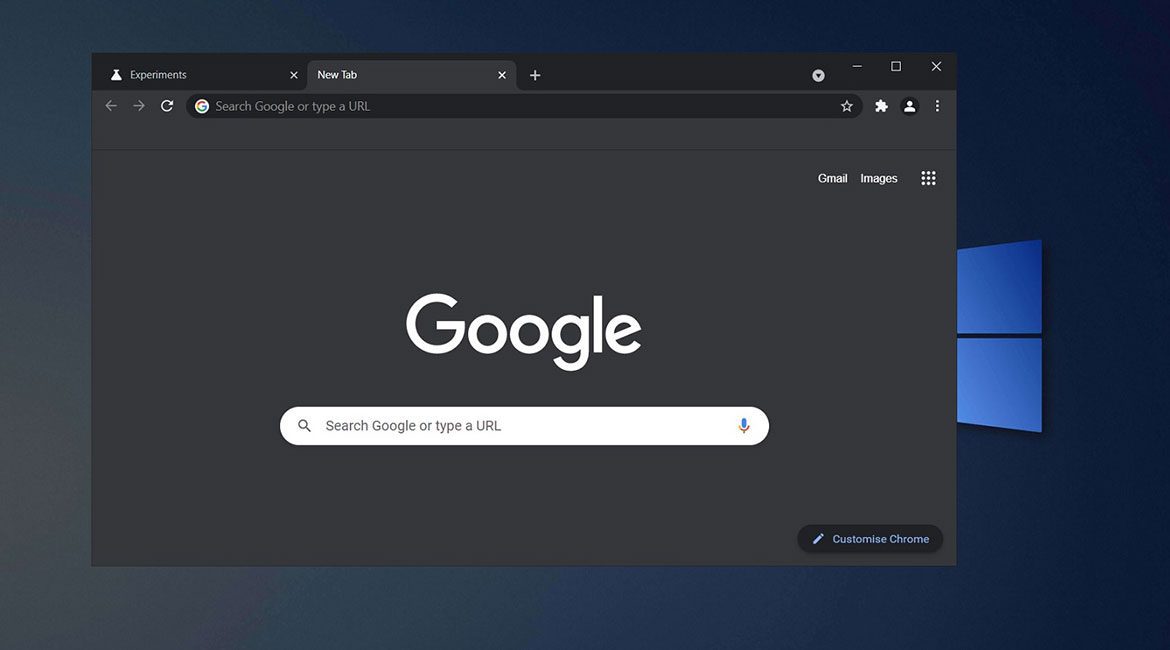Bookmark this page with the star icon
The height and width of the screenshot is (650, 1170).
coord(846,106)
